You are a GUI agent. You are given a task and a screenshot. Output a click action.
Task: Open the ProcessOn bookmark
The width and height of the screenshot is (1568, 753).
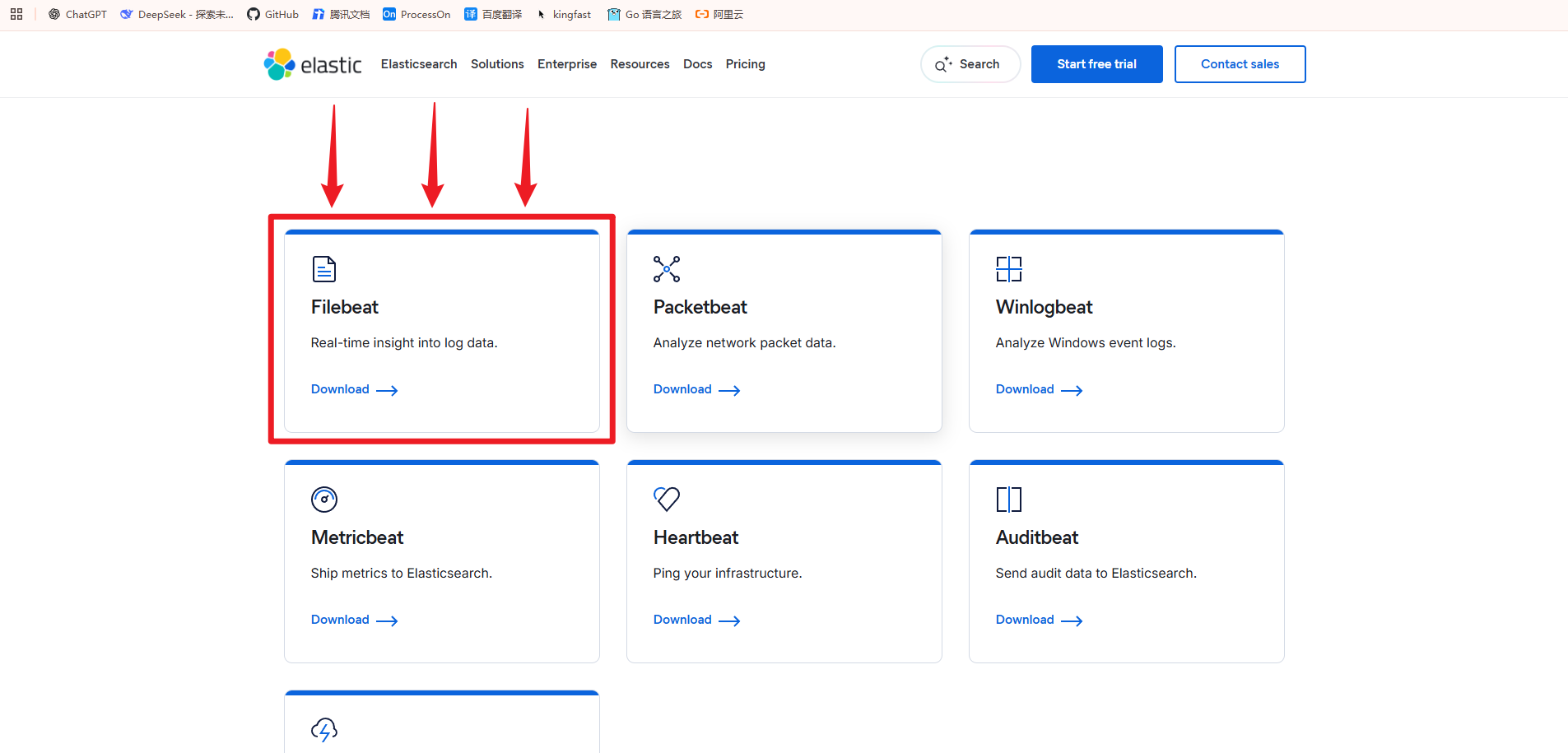[x=416, y=14]
